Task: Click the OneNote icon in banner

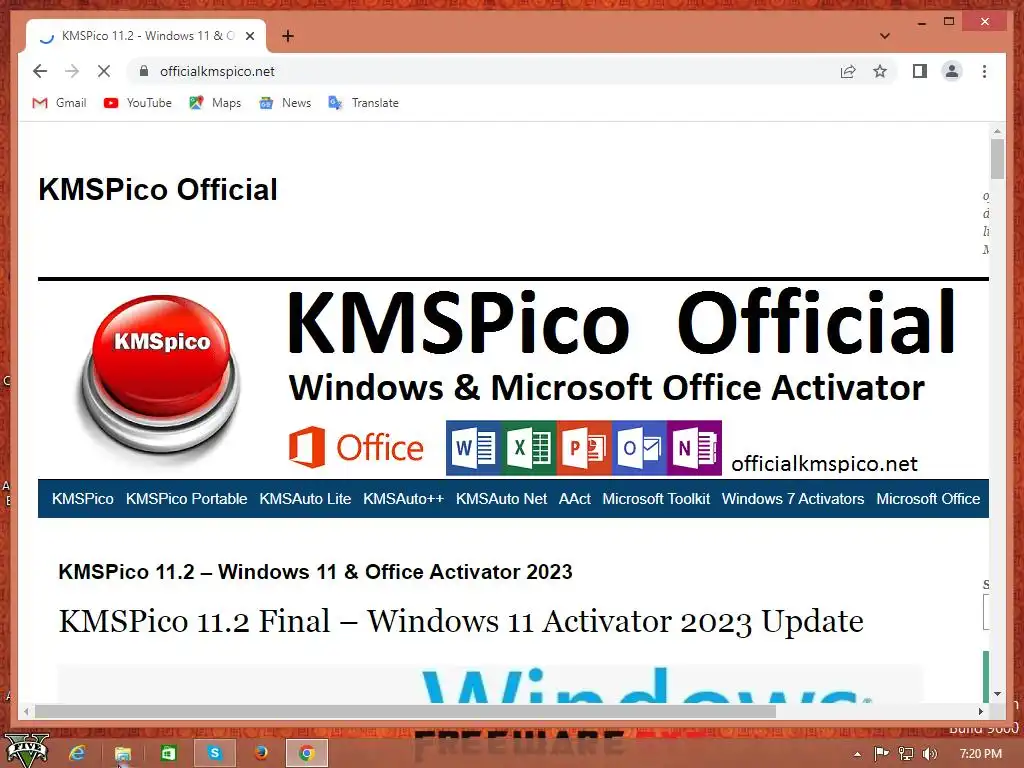Action: point(694,448)
